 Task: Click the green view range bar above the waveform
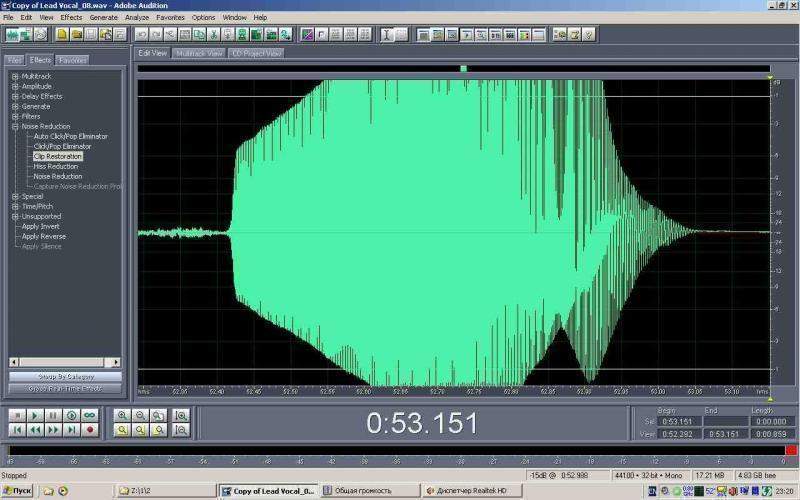463,68
